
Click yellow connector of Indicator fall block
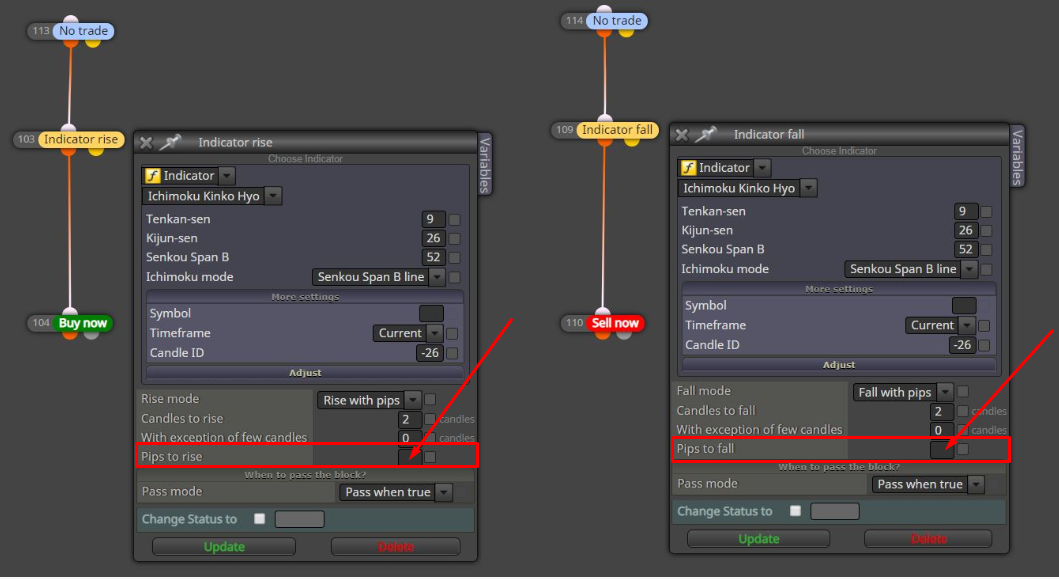pos(631,142)
